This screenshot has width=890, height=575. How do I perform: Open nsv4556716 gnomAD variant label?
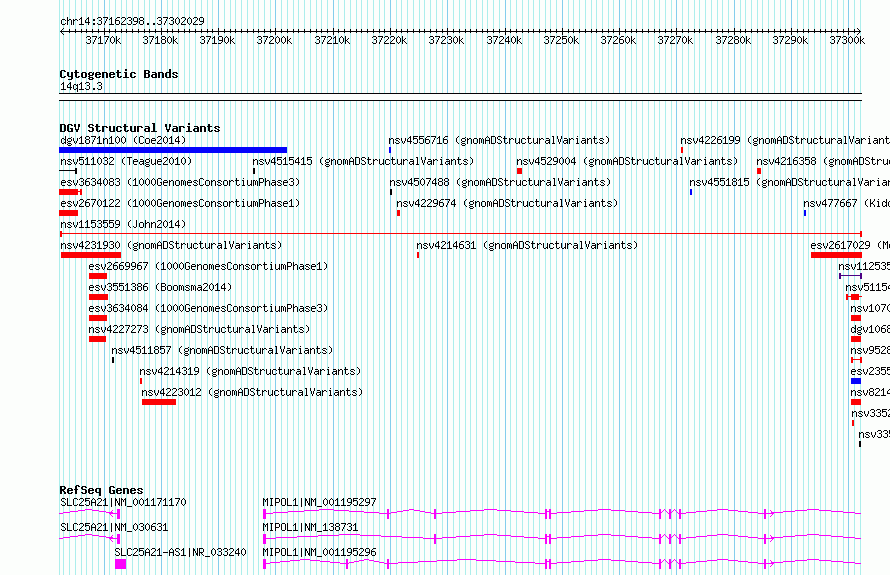tap(499, 140)
